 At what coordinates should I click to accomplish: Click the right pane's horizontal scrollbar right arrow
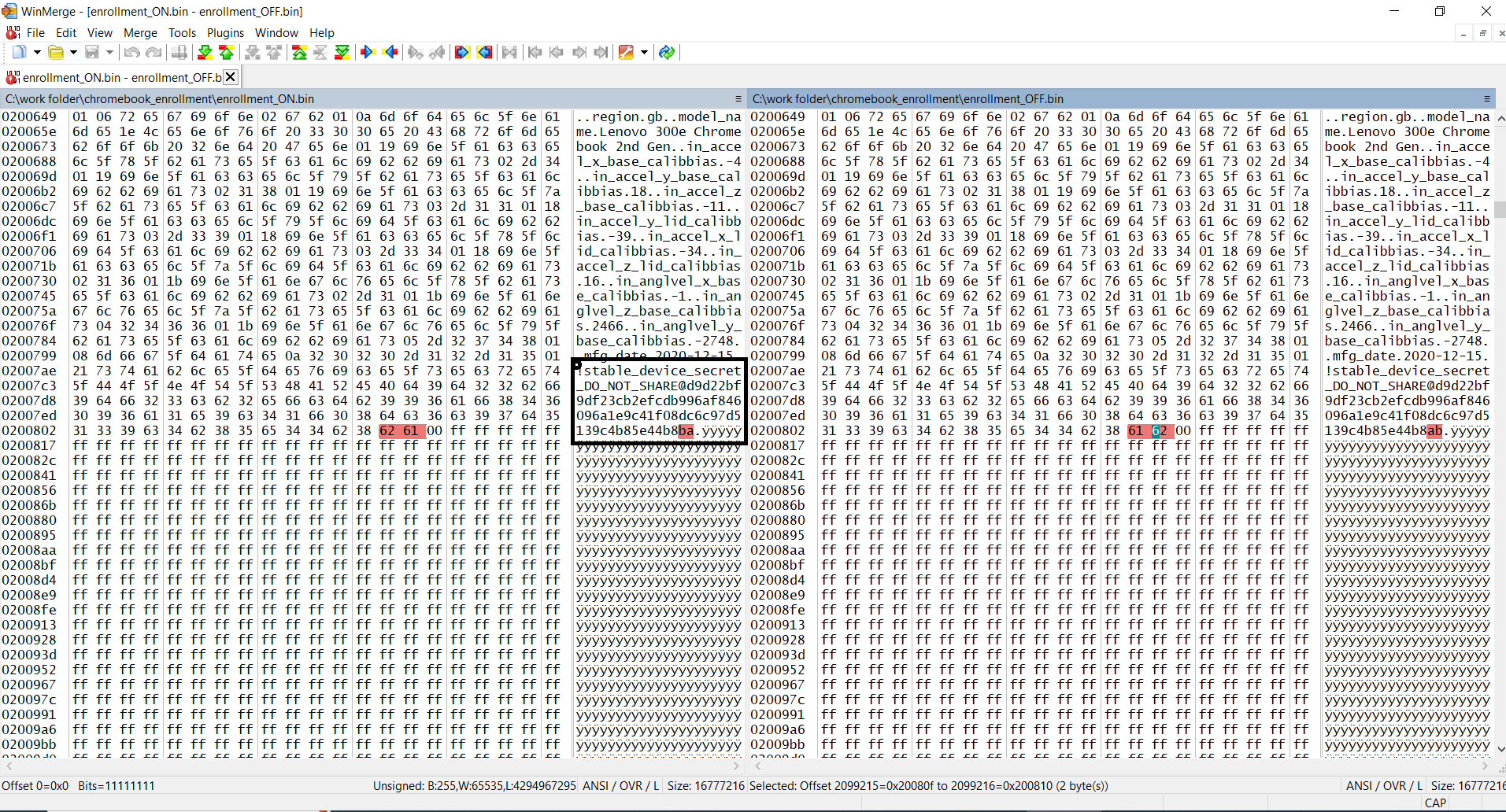pyautogui.click(x=1485, y=766)
